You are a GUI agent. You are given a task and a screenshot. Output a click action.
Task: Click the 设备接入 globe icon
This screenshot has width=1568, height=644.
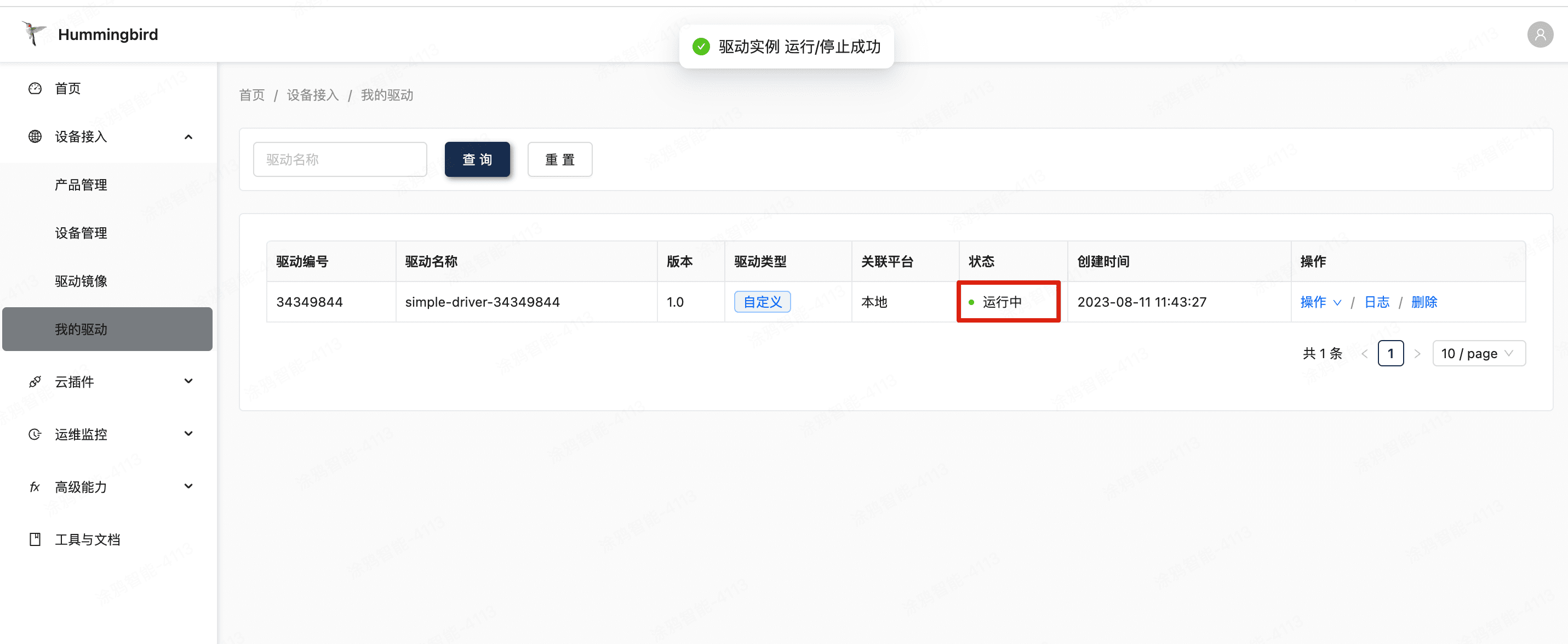pyautogui.click(x=35, y=136)
